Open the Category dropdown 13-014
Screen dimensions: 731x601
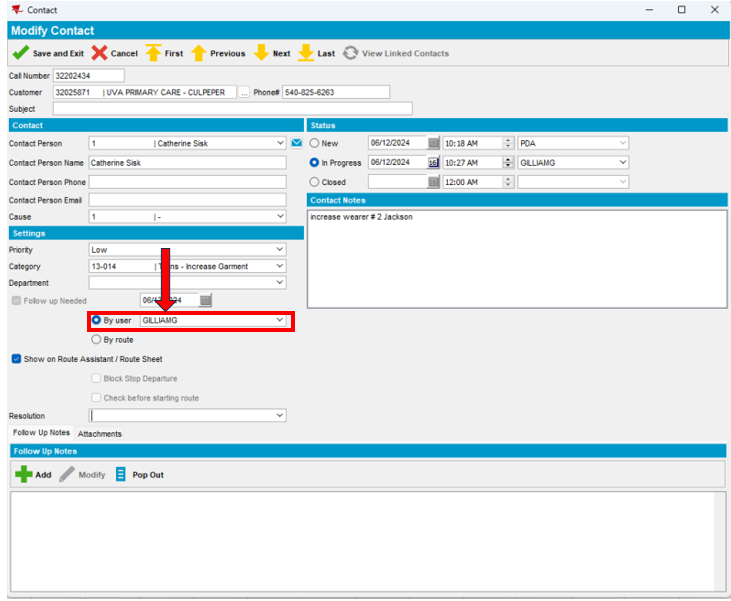coord(280,266)
